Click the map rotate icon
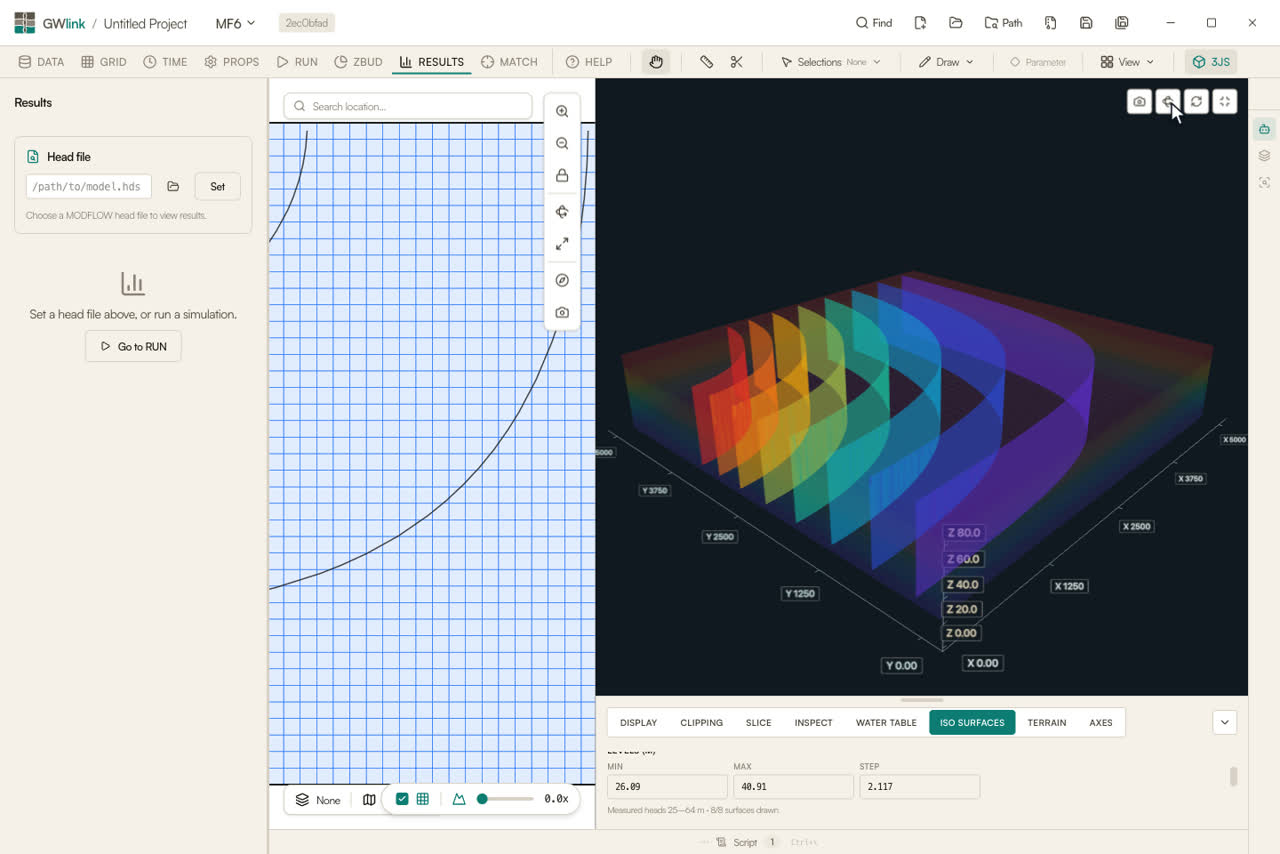Viewport: 1280px width, 854px height. (x=562, y=212)
